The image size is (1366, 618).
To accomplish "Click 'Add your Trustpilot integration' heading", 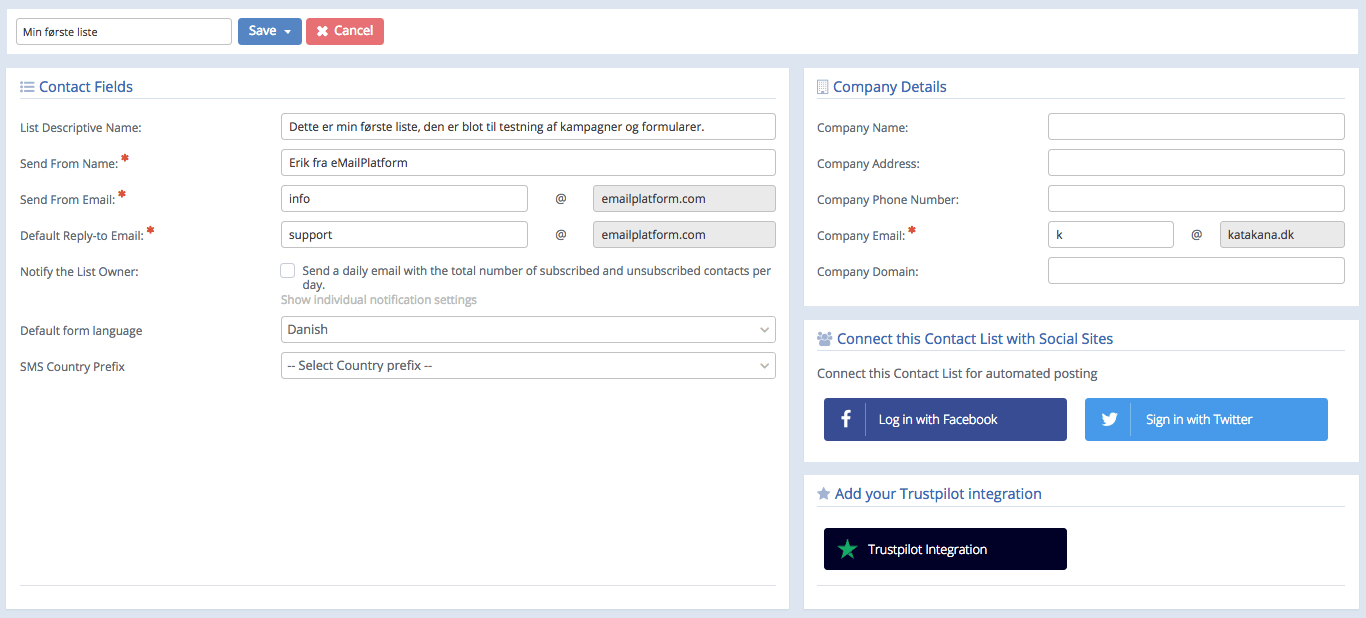I will [938, 494].
